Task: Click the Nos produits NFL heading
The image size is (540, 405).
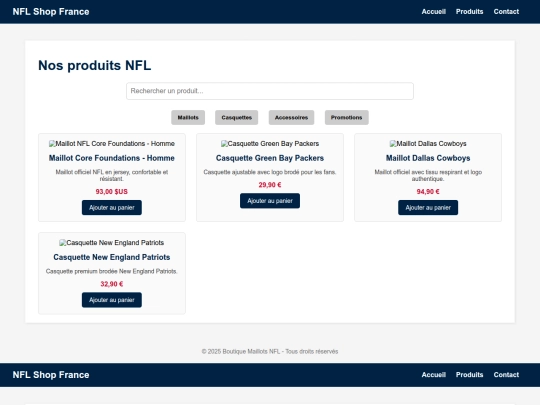Action: pyautogui.click(x=94, y=65)
